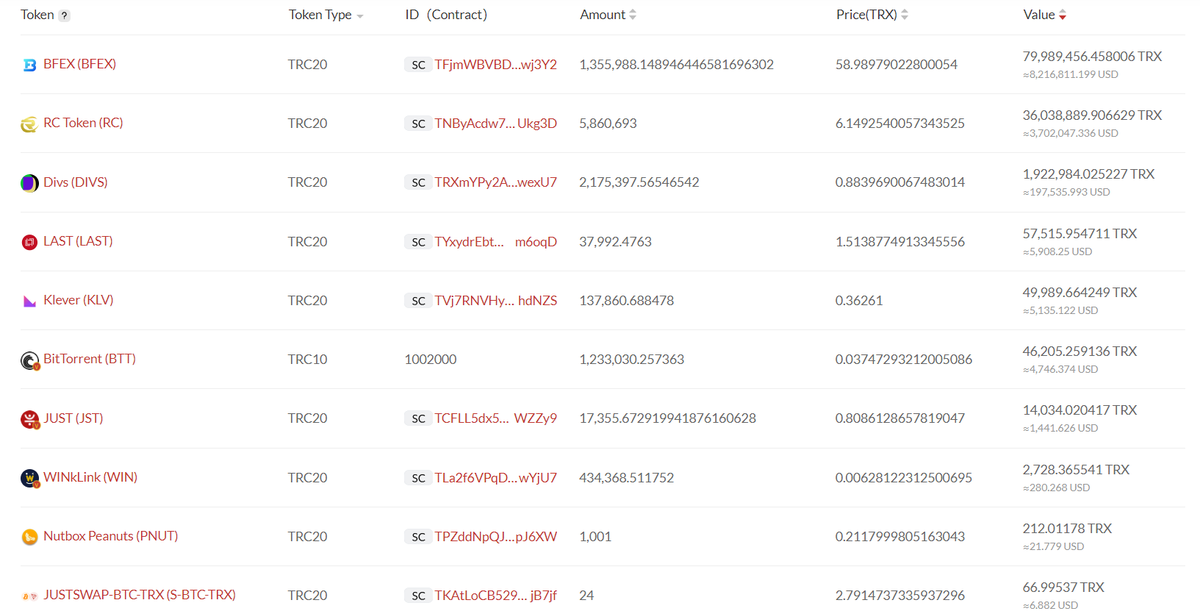Open contract address TLa2f6VPqD...wYjU7
This screenshot has width=1200, height=614.
[x=496, y=477]
